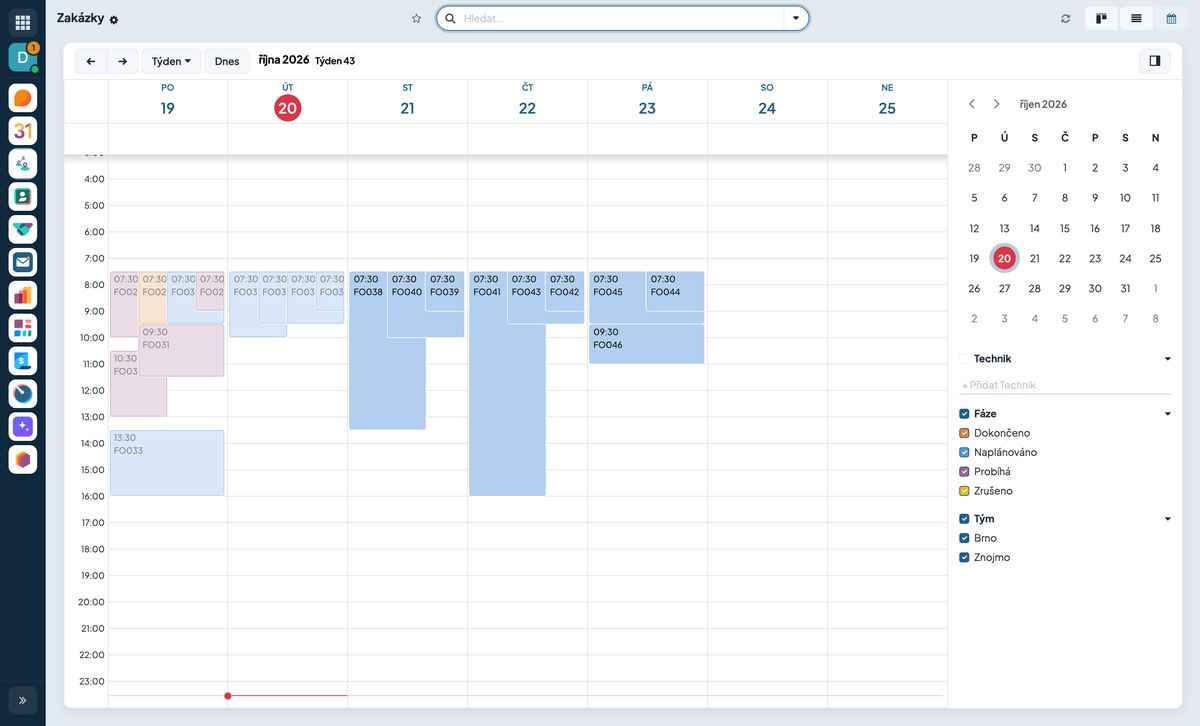Image resolution: width=1200 pixels, height=726 pixels.
Task: Show previous month in mini calendar
Action: [972, 104]
